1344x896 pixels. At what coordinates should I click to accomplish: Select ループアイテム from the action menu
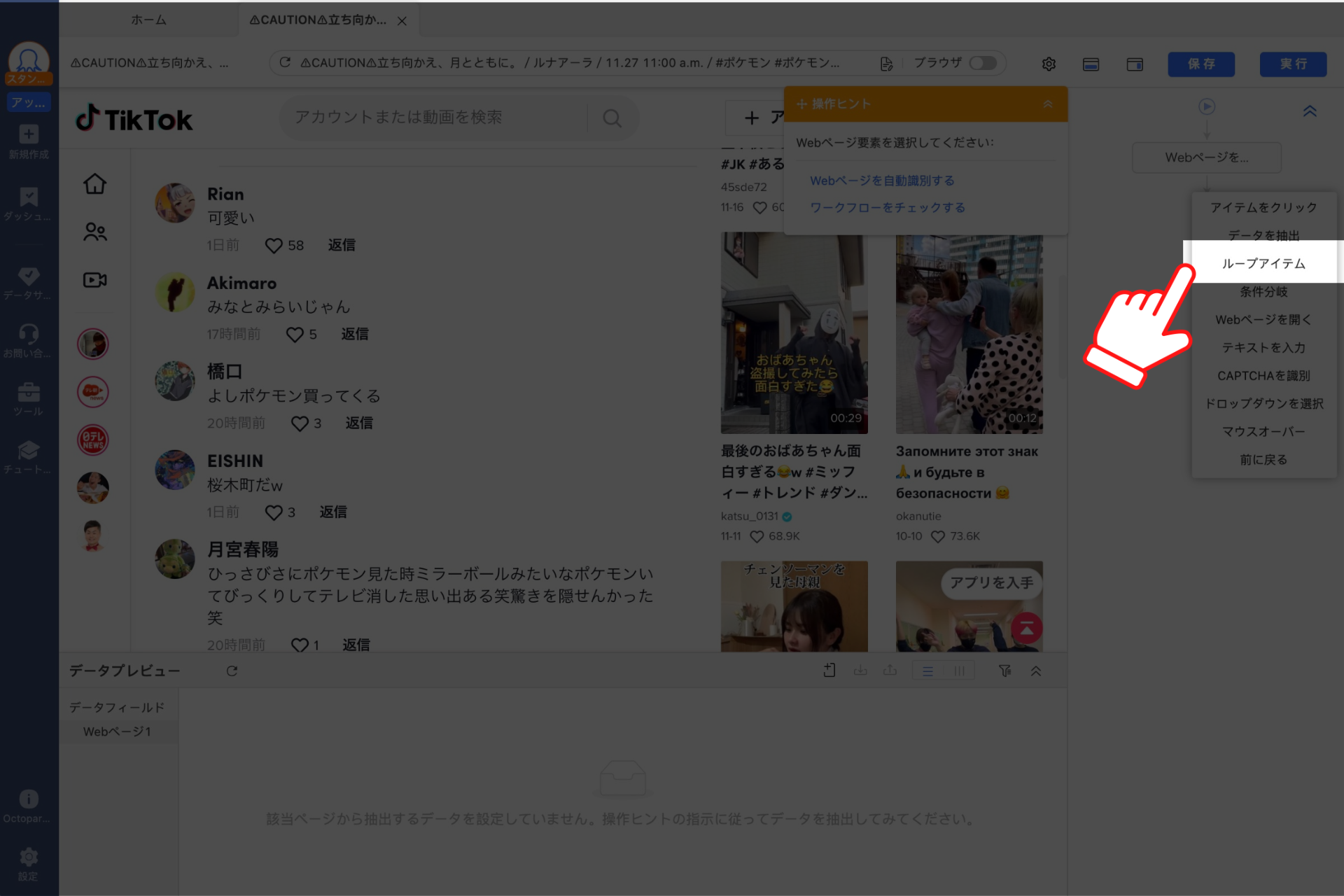tap(1263, 263)
